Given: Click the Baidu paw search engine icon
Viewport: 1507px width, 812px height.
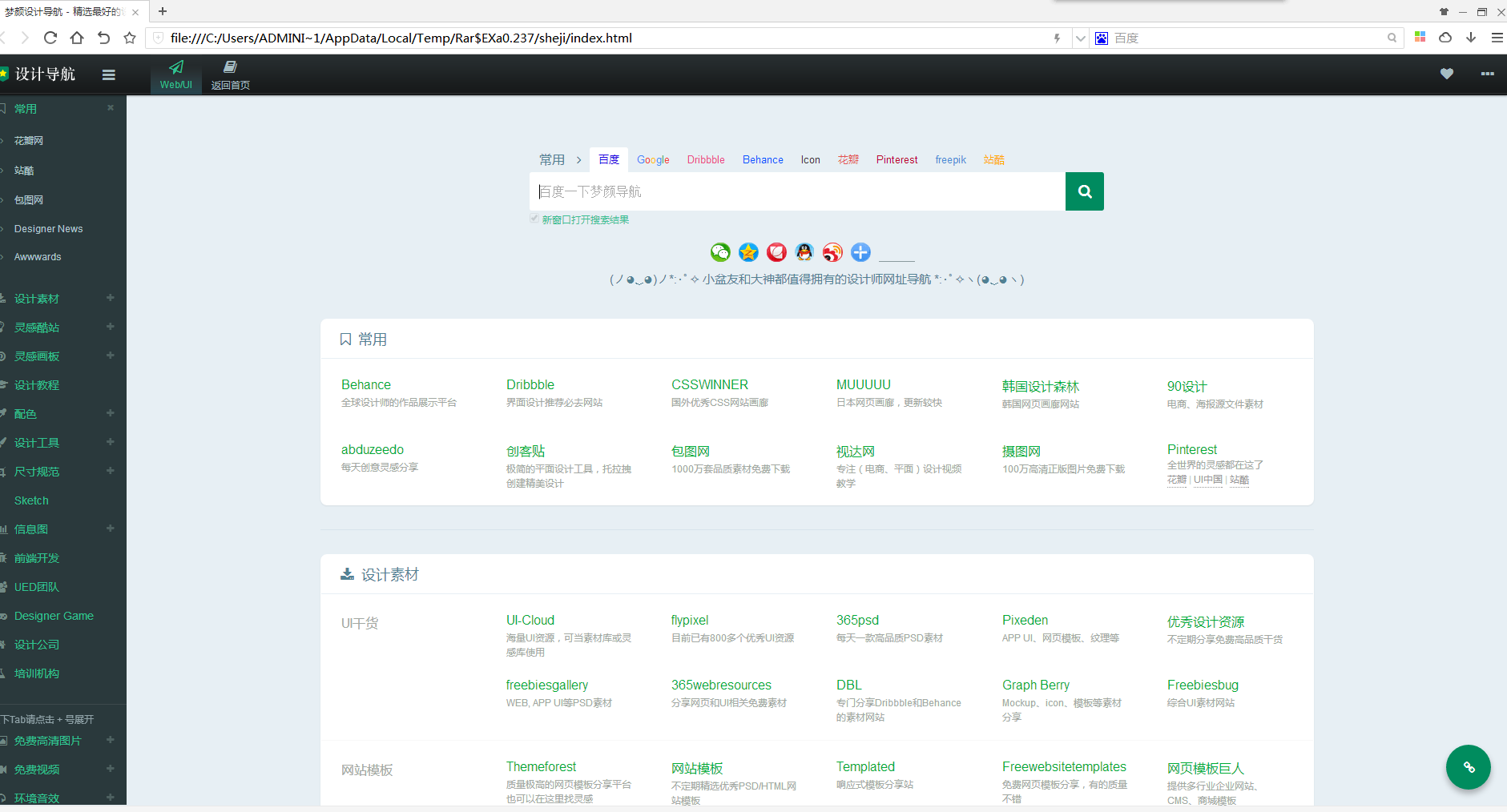Looking at the screenshot, I should click(x=1102, y=38).
